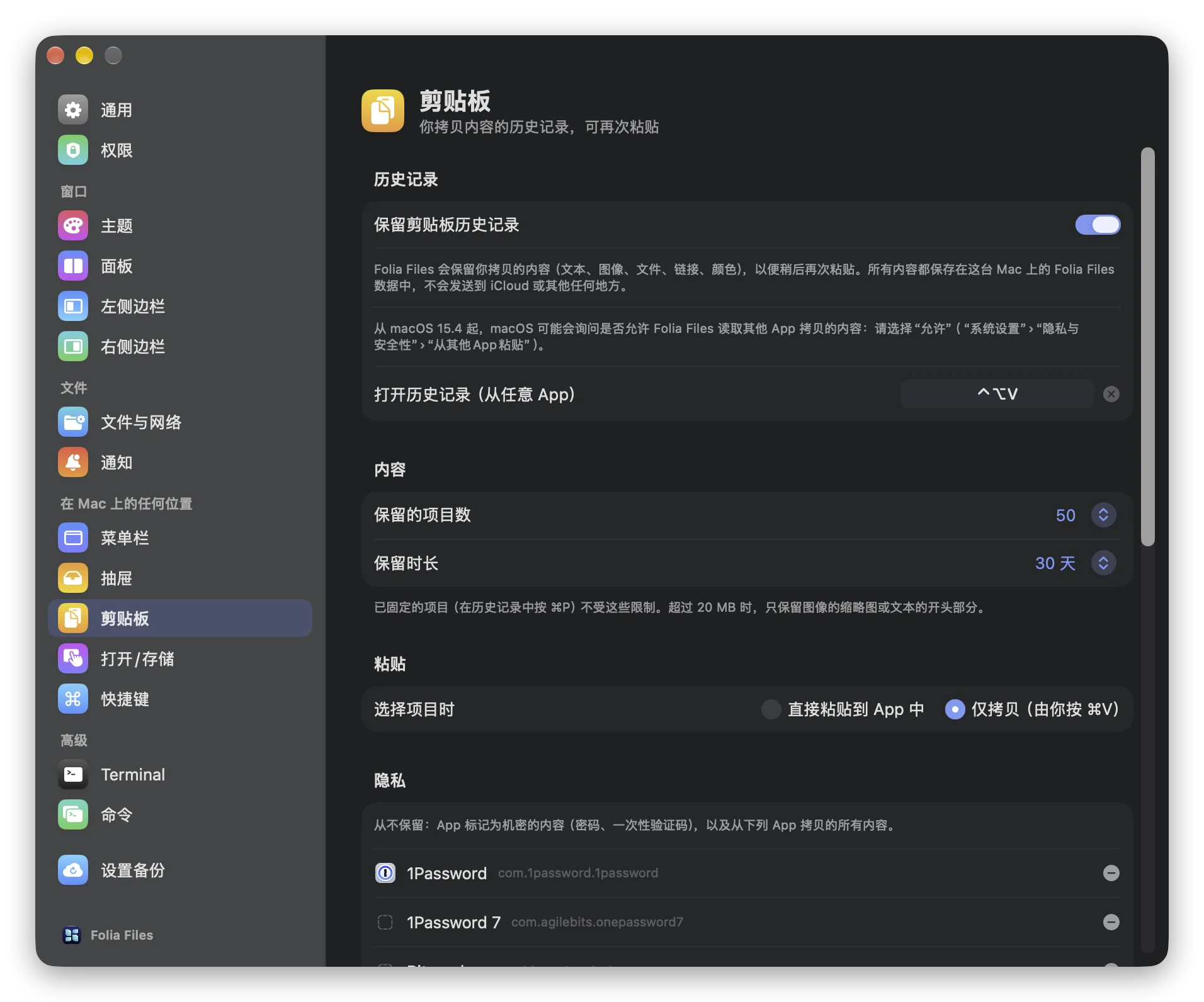Open the Terminal icon in sidebar

coord(73,775)
